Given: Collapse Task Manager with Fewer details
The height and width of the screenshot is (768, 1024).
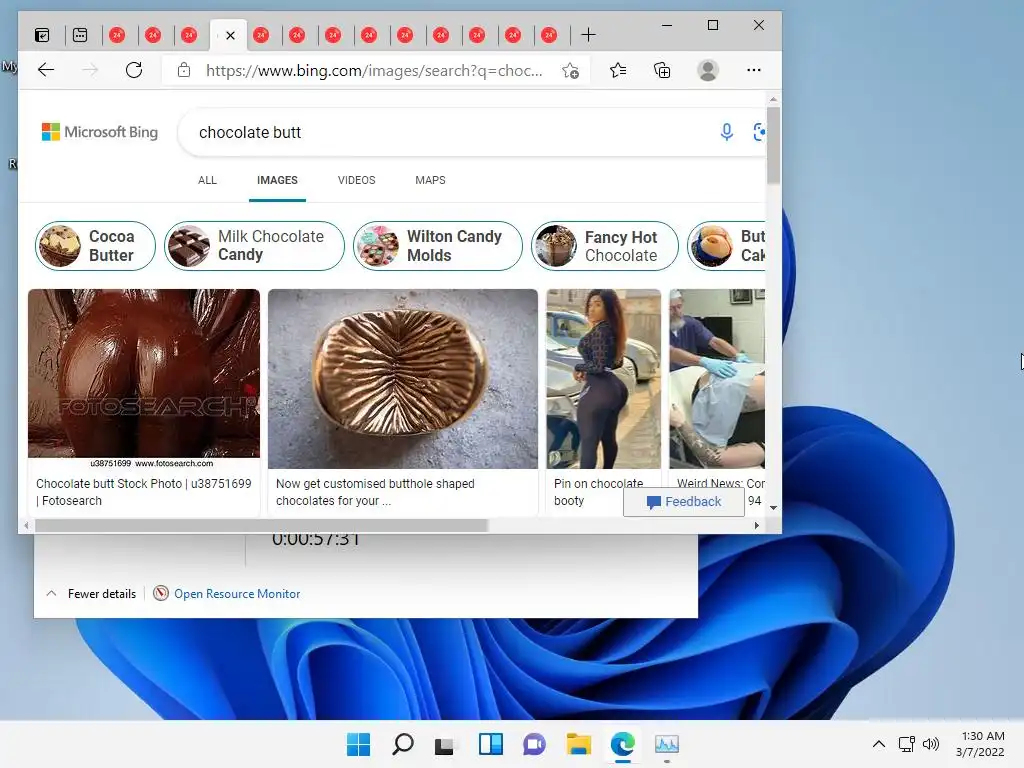Looking at the screenshot, I should pos(91,594).
